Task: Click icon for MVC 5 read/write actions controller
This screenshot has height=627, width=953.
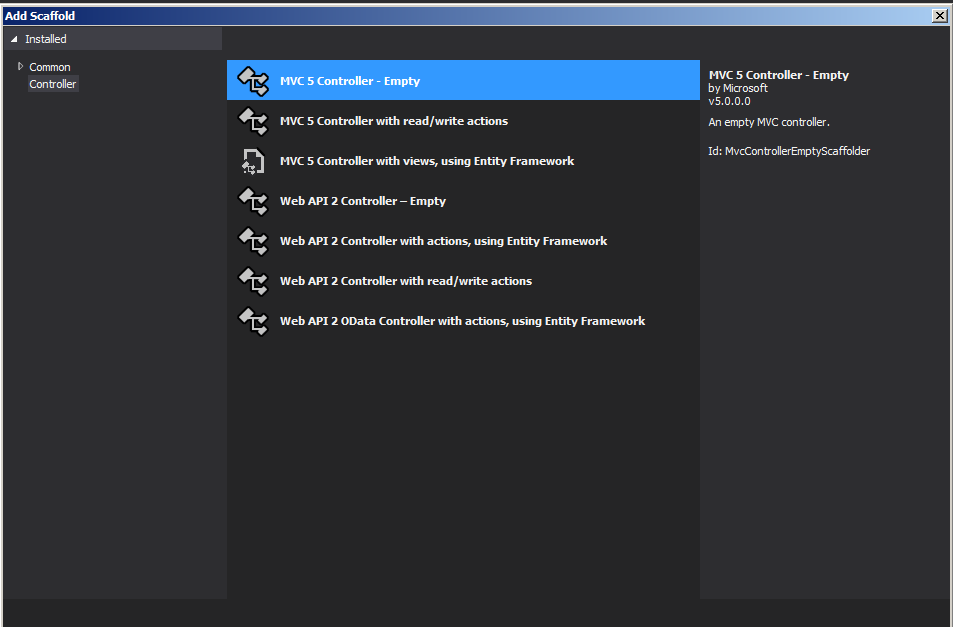Action: [x=253, y=121]
